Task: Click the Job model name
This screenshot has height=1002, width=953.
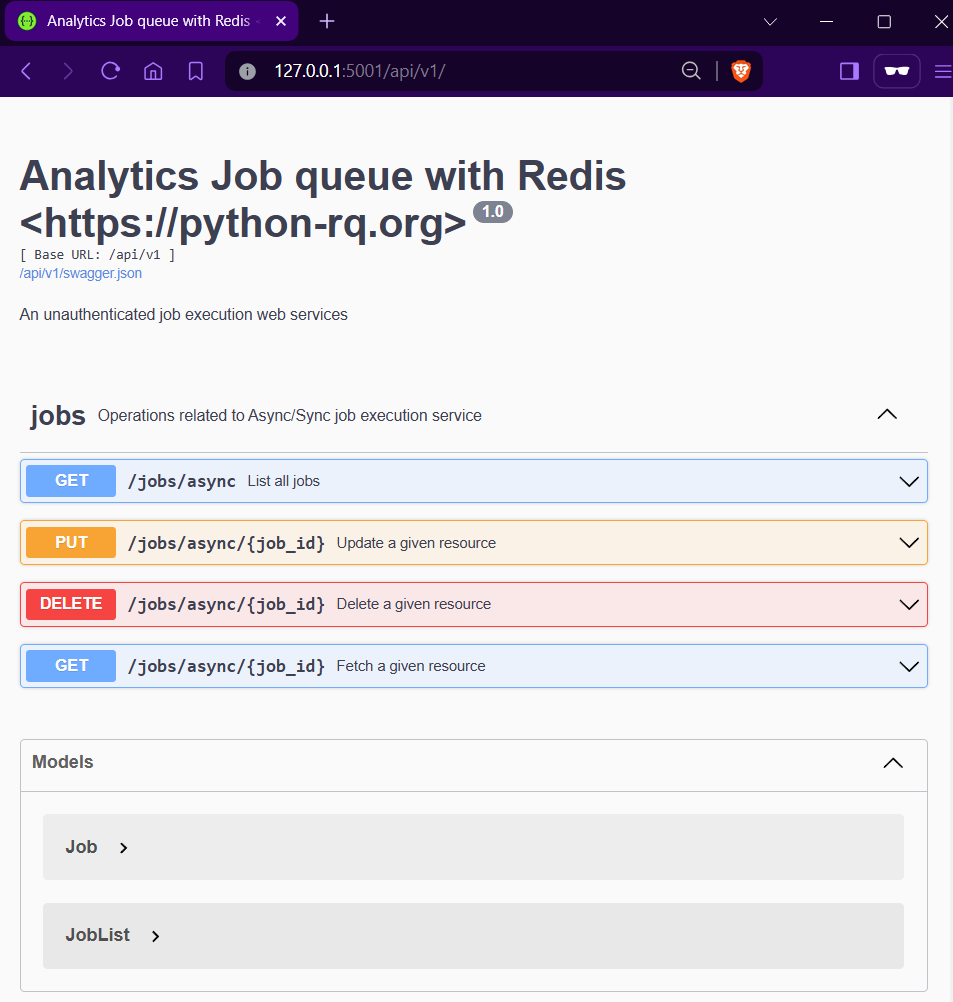Action: tap(81, 847)
